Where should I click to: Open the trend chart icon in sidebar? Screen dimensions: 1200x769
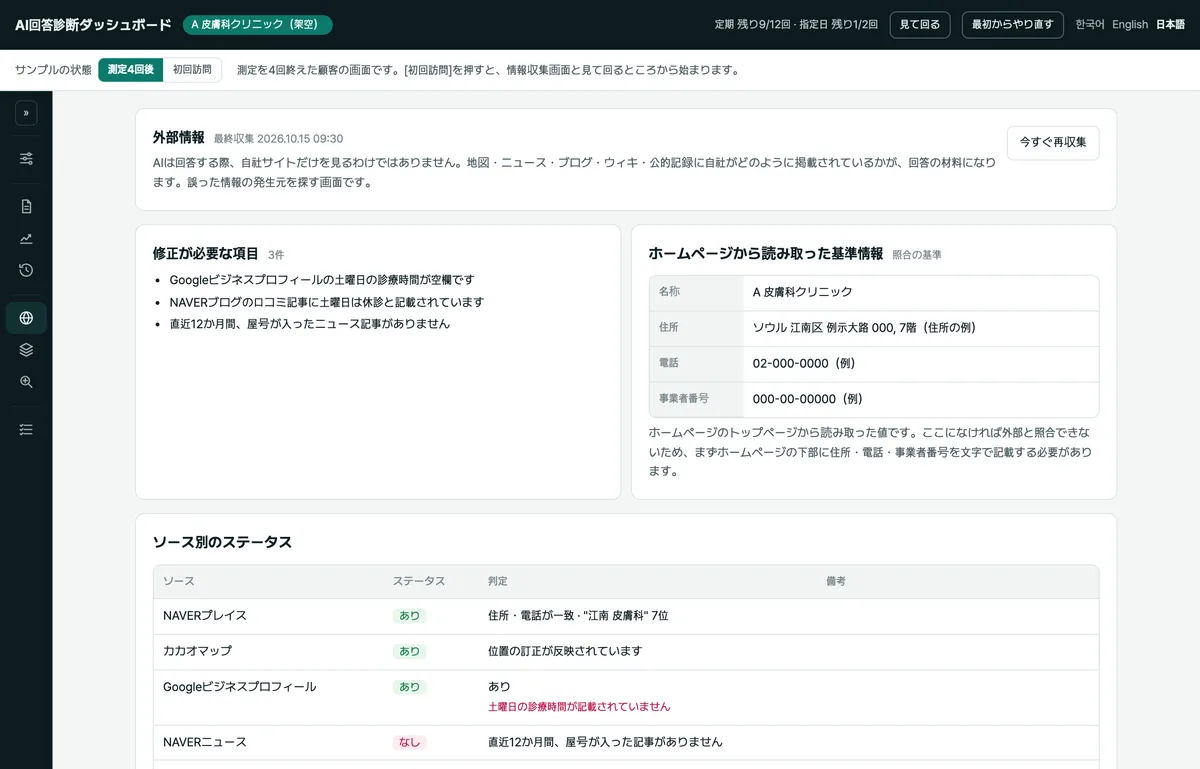tap(26, 238)
